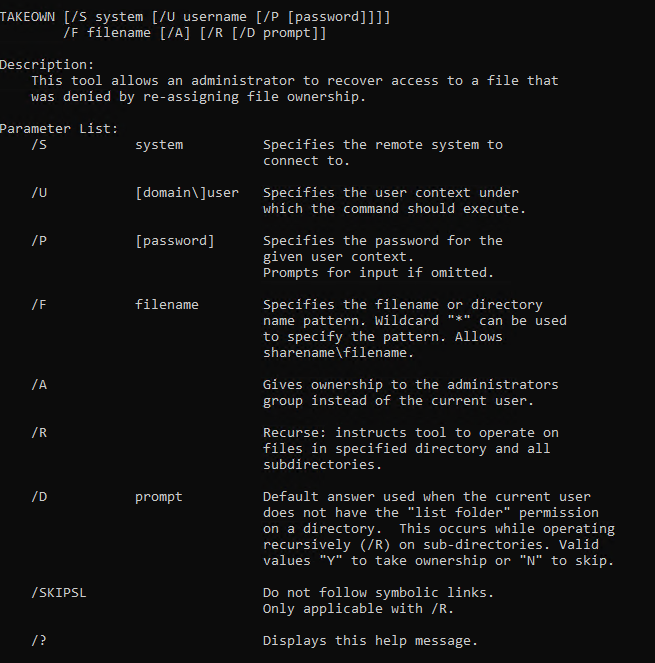Click the /U parameter switch
Screen dimensions: 655x663
click(39, 193)
